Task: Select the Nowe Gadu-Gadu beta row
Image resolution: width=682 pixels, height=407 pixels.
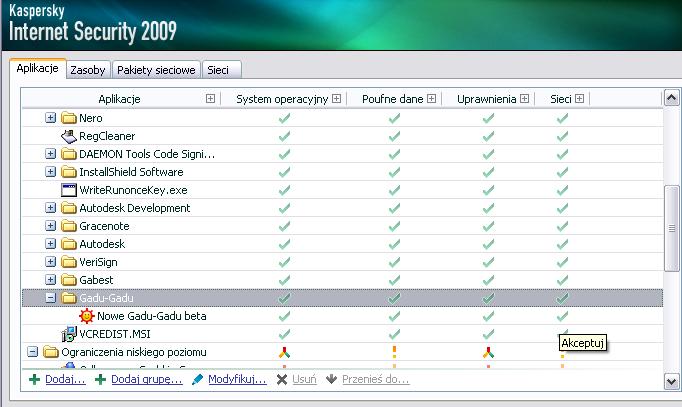Action: (x=342, y=316)
